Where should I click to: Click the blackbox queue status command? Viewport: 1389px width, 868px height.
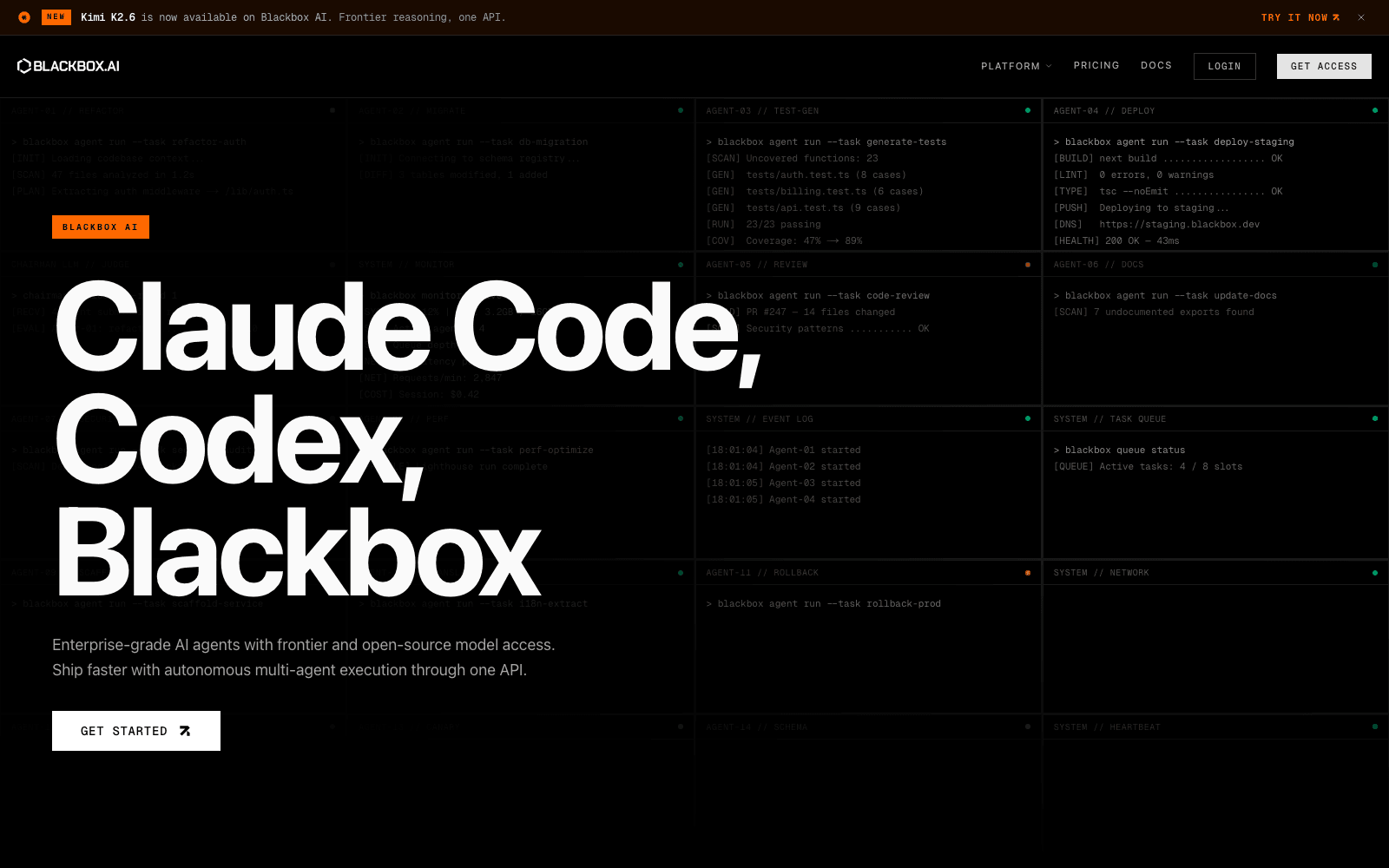coord(1119,450)
